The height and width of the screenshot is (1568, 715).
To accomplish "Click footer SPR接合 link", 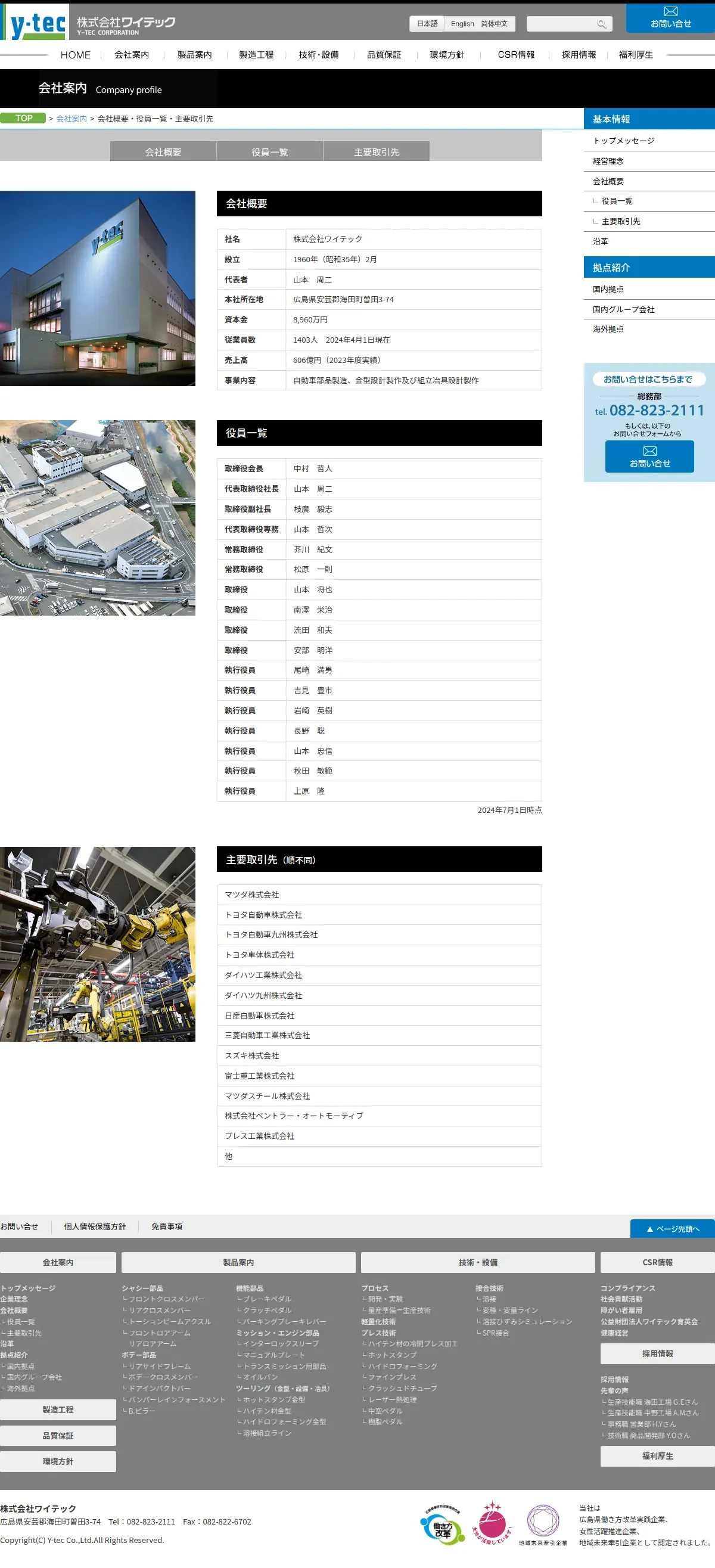I will [495, 1333].
